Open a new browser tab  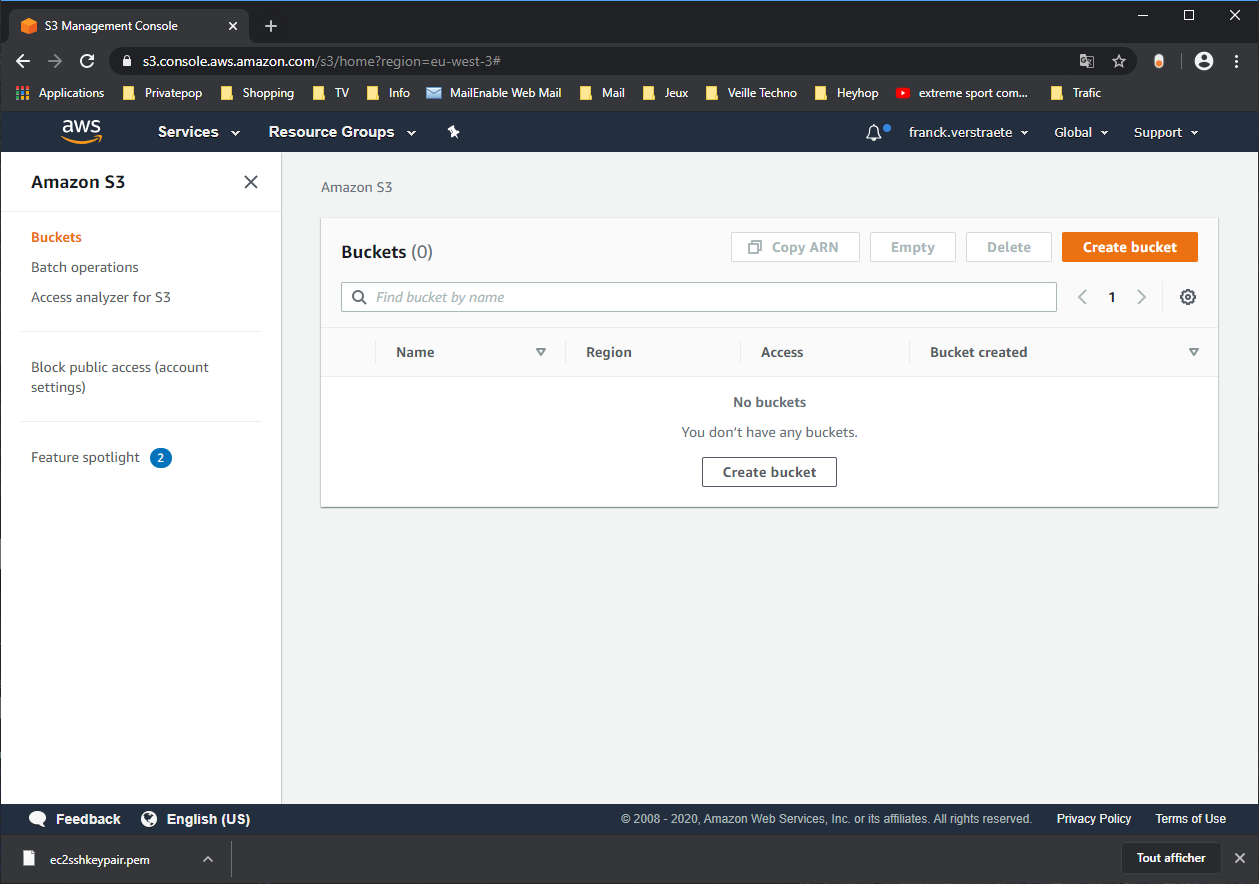click(271, 26)
